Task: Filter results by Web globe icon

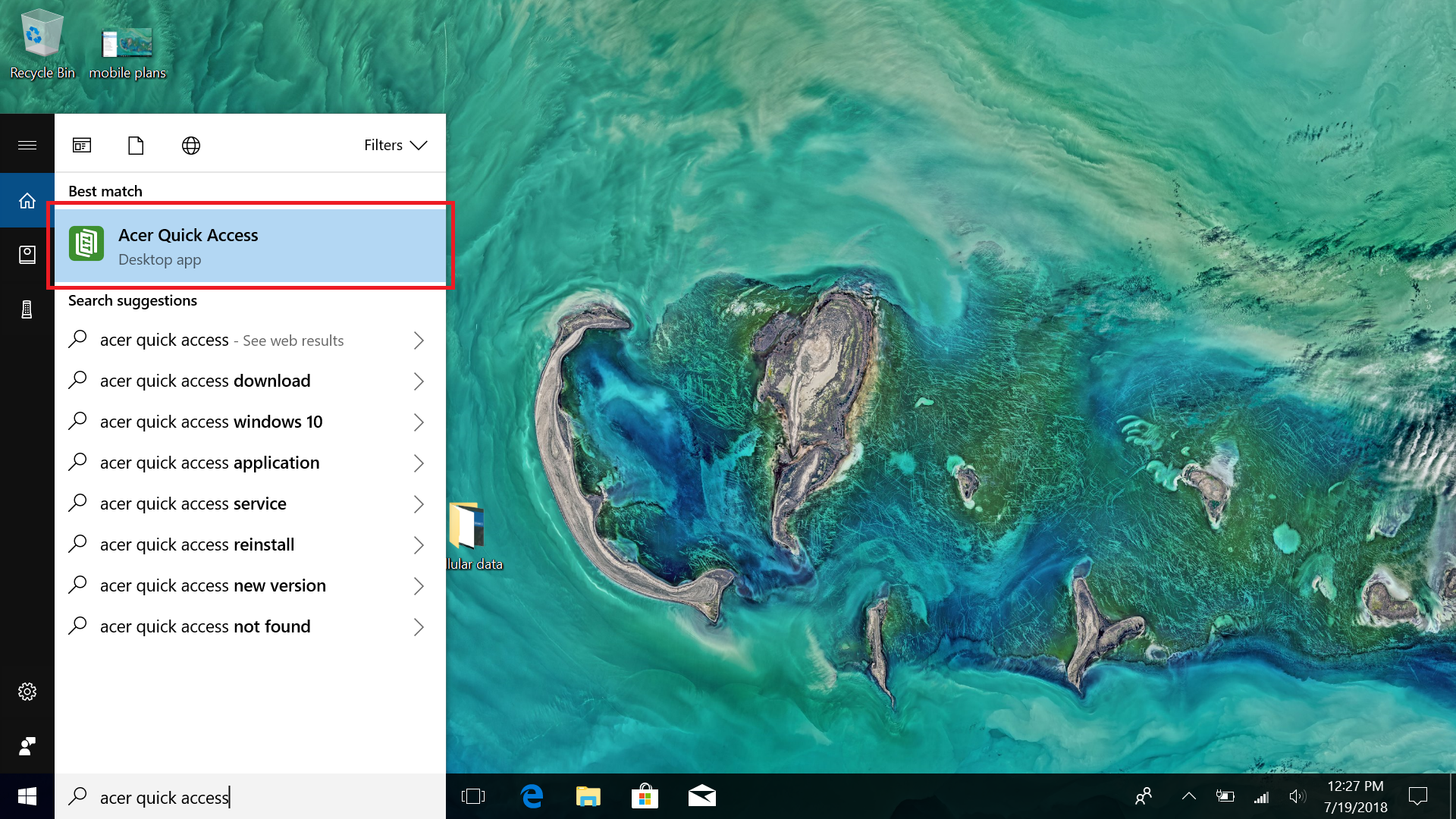Action: 191,145
